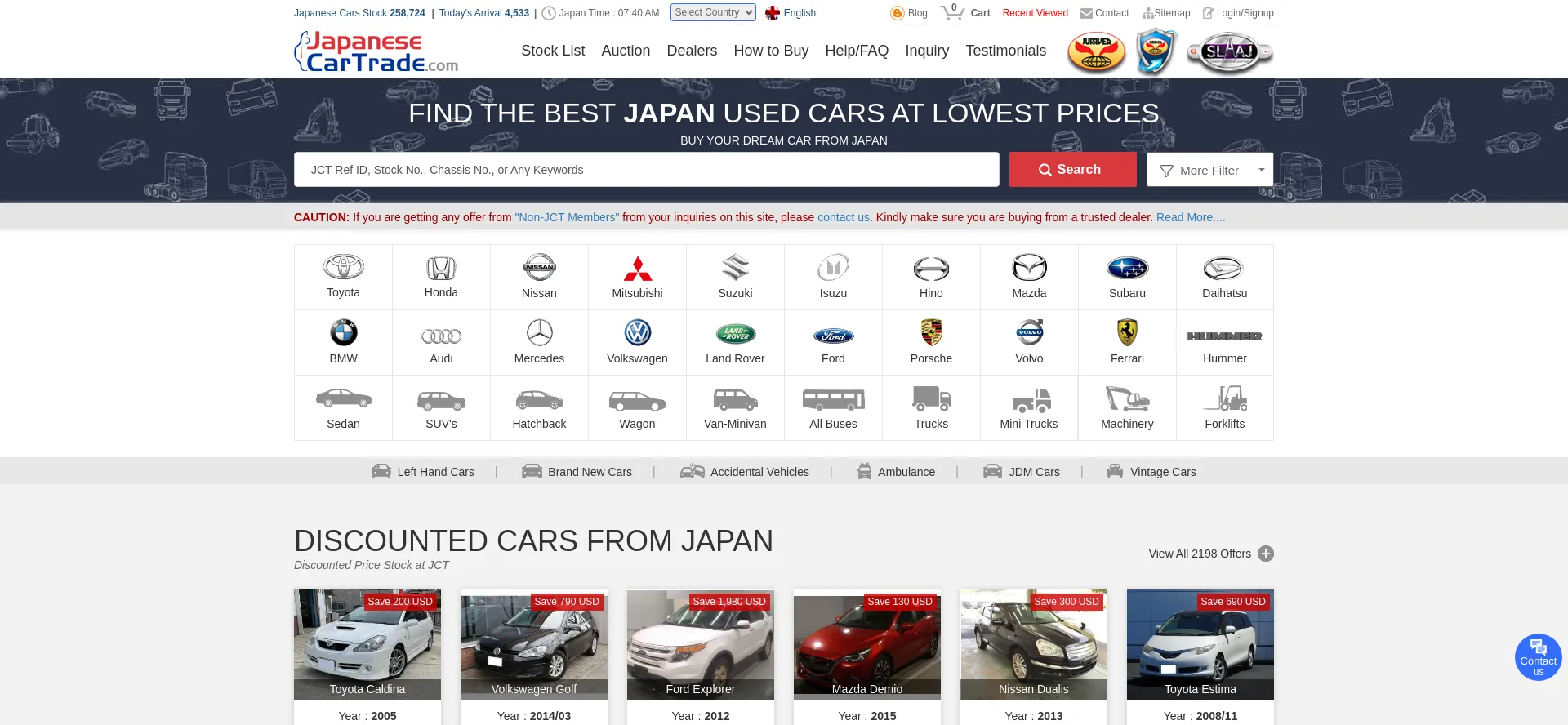
Task: Browse the Forklifts category icon
Action: point(1224,399)
